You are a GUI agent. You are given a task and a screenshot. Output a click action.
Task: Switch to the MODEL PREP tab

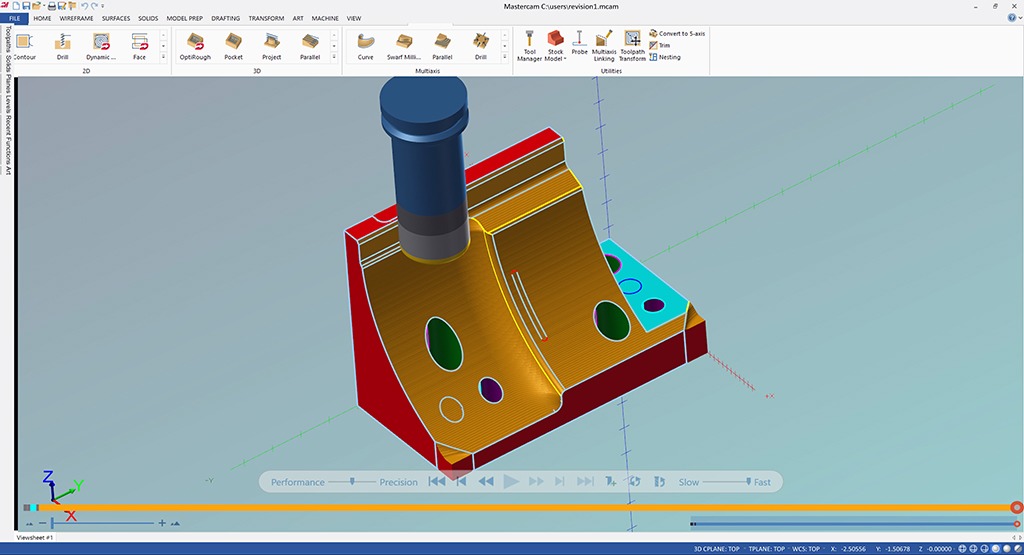[x=184, y=18]
